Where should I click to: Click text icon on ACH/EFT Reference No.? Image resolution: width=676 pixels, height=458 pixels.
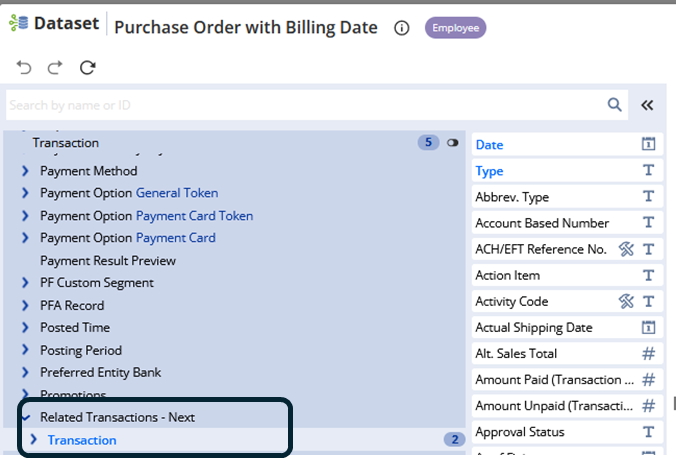(x=648, y=249)
